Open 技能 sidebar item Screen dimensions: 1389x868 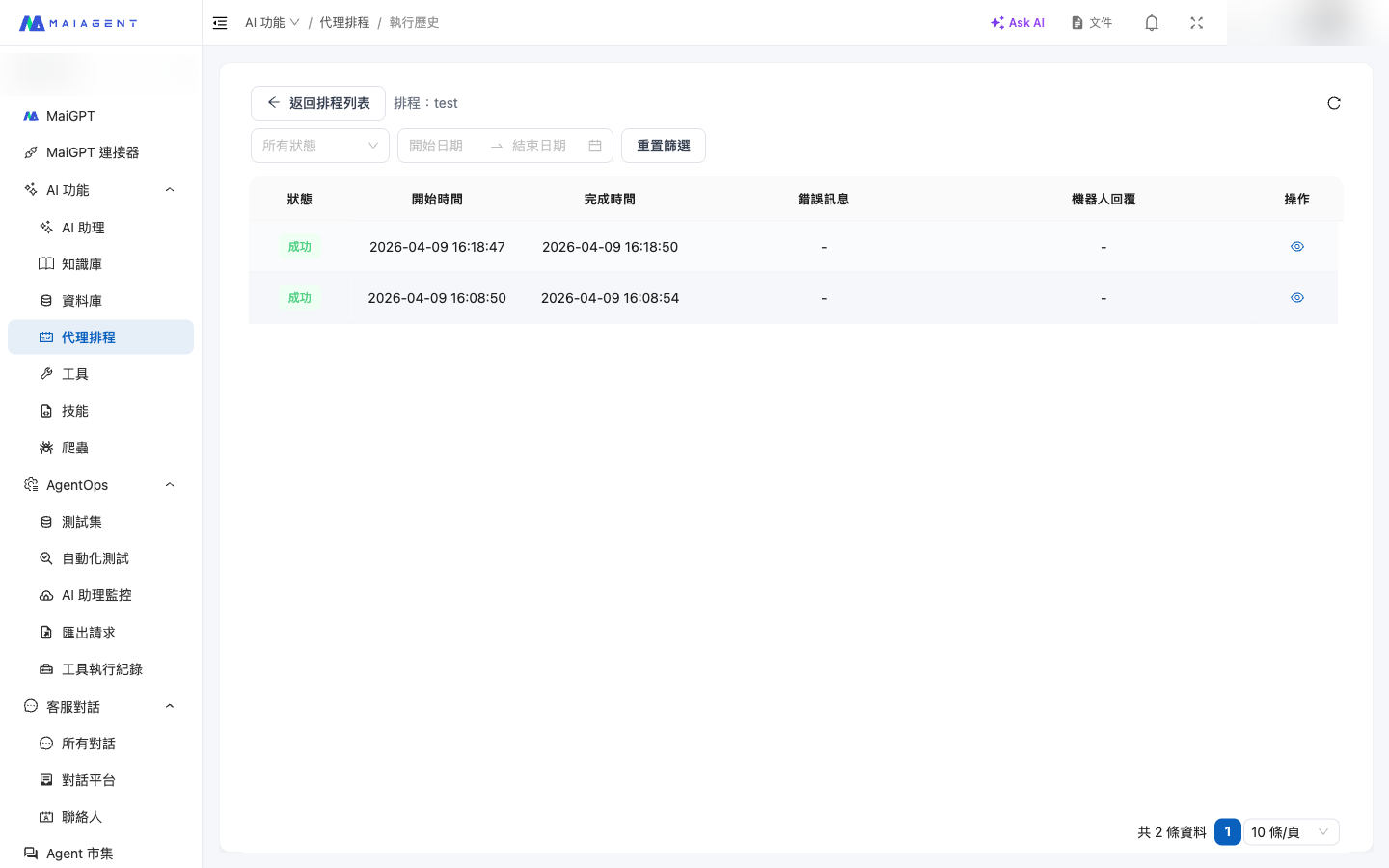coord(100,411)
